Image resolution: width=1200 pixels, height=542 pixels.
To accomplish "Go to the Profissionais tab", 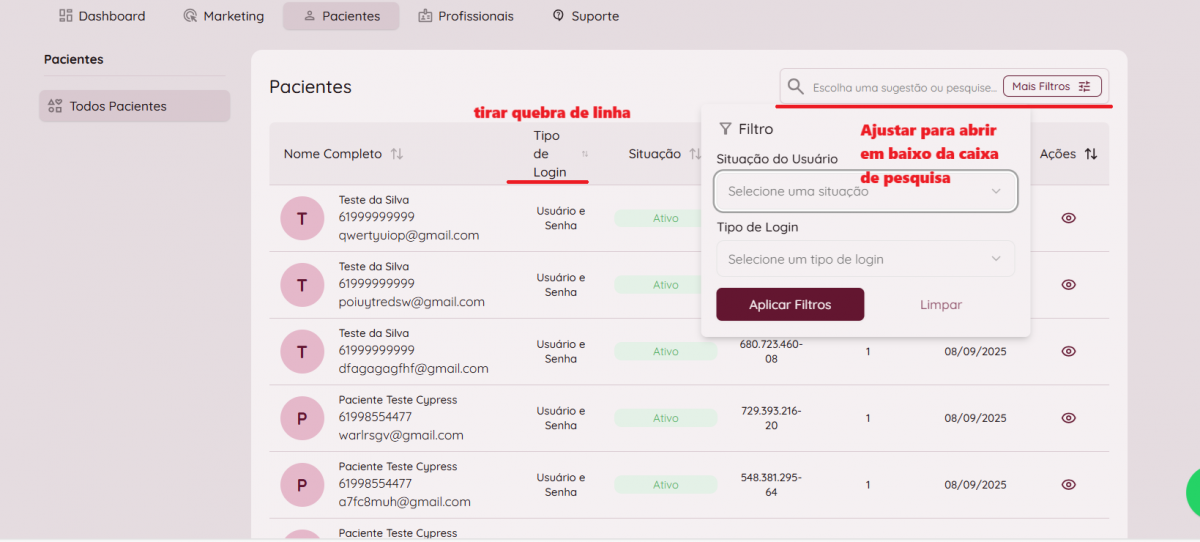I will tap(466, 16).
